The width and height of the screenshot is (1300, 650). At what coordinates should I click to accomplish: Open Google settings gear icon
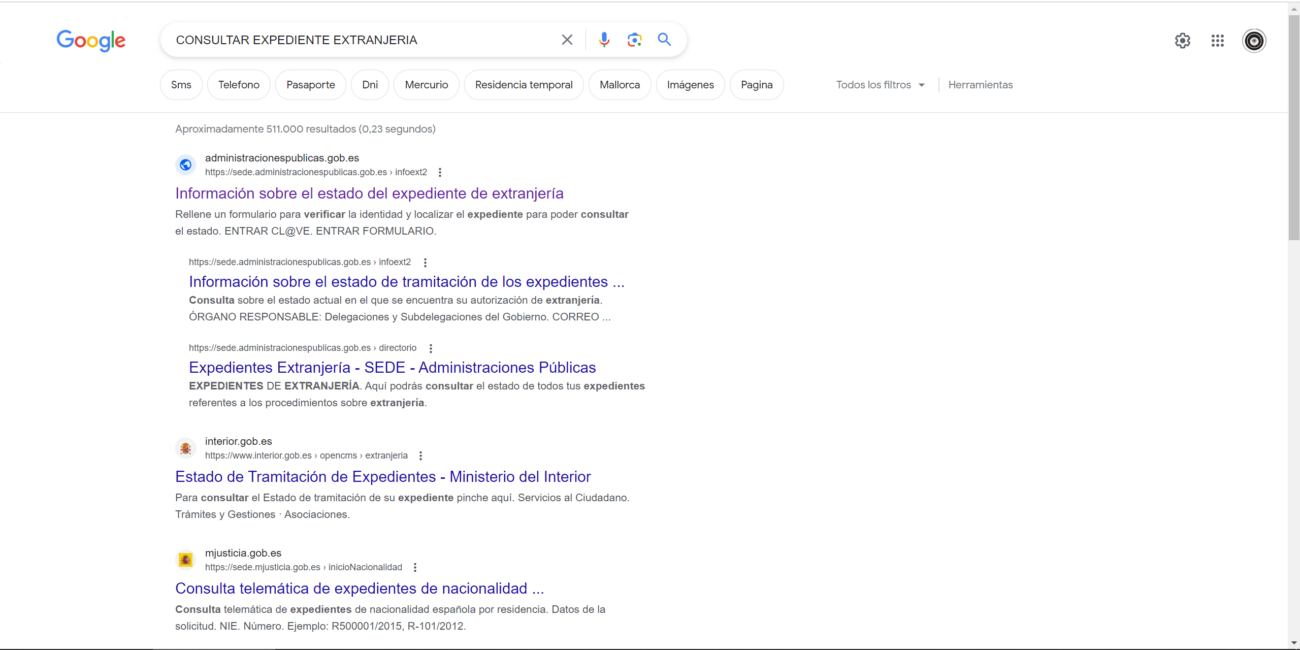coord(1183,41)
